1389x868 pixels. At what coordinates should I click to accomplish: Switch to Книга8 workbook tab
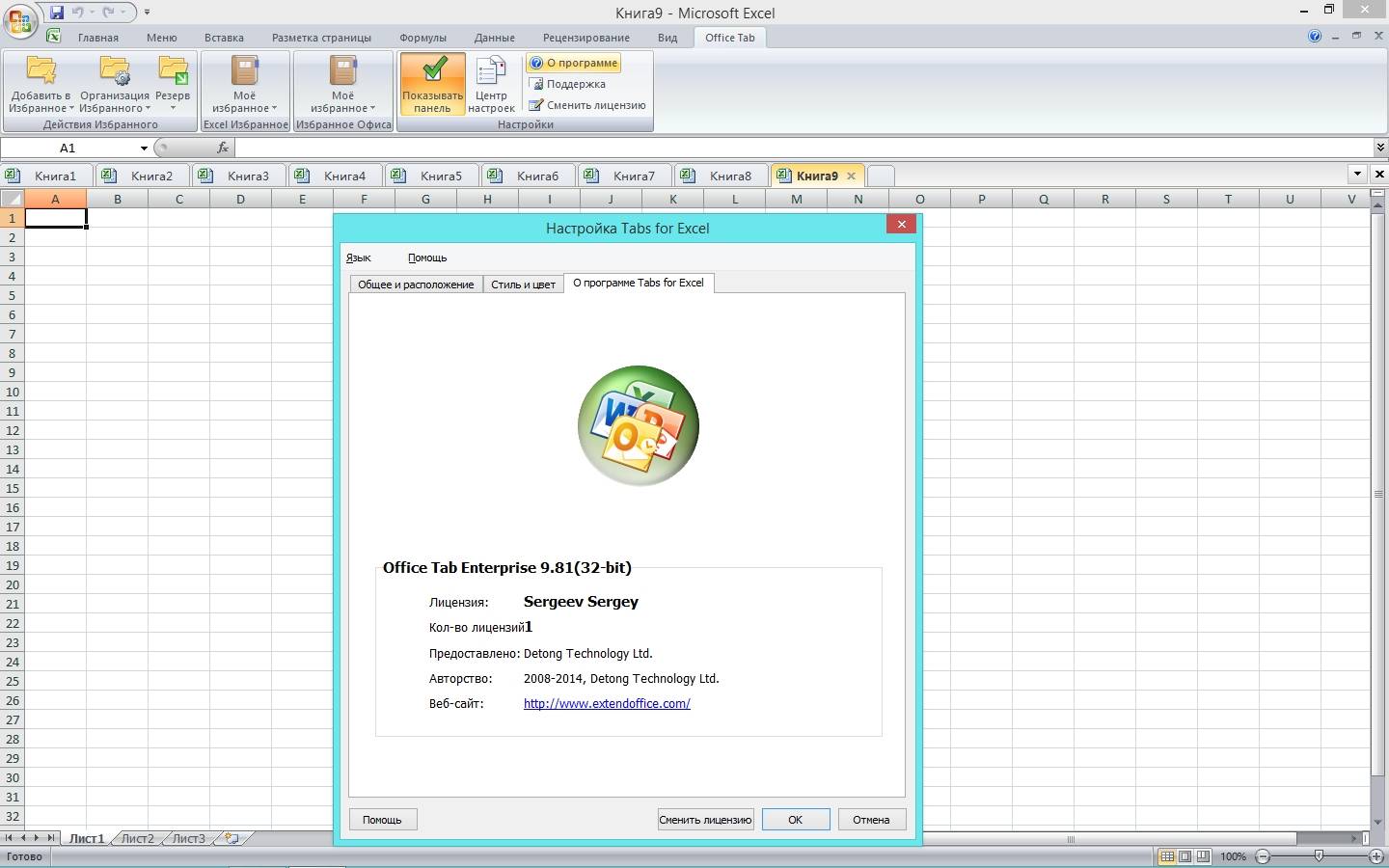(721, 176)
